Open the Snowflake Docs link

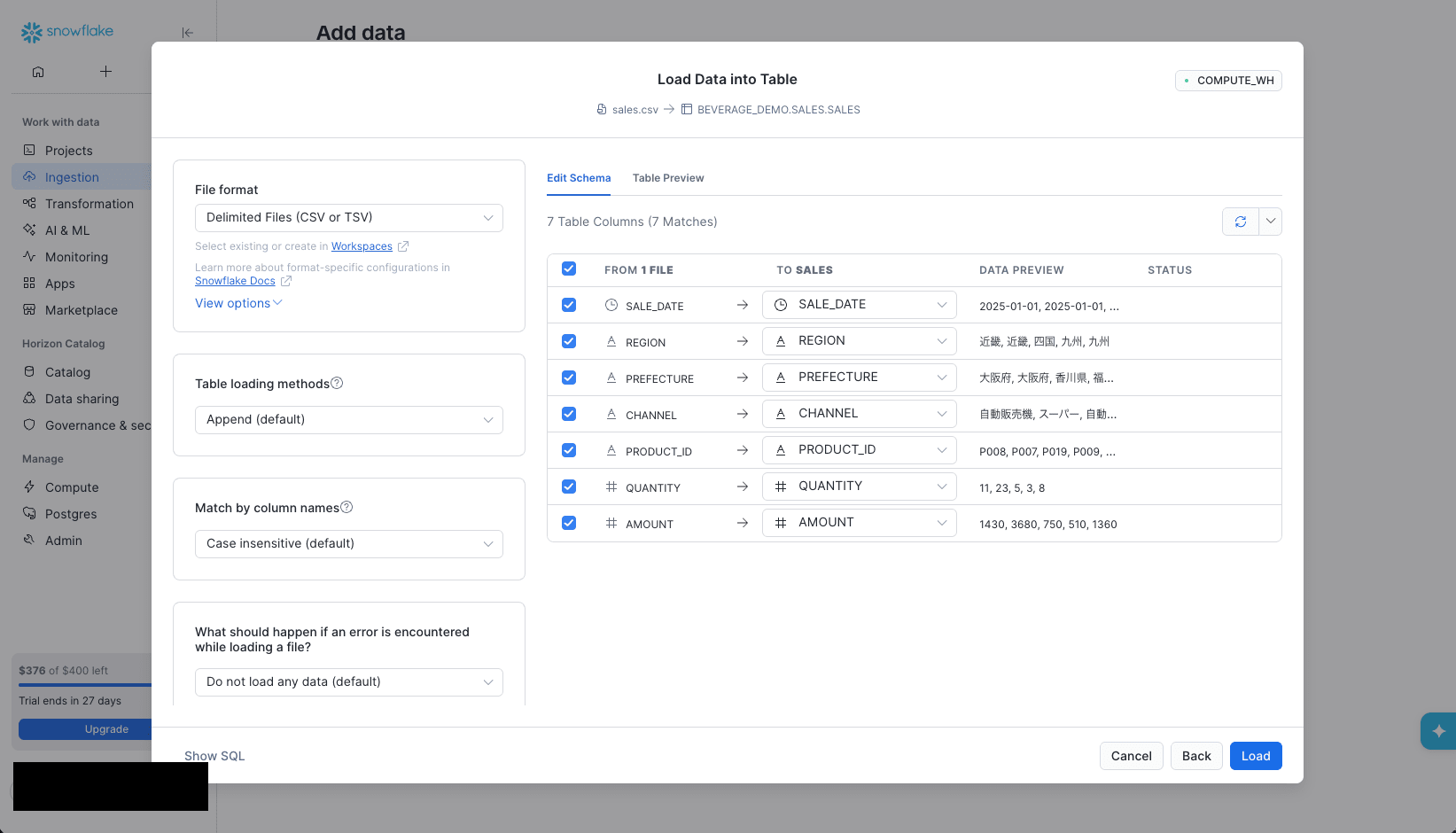(235, 281)
